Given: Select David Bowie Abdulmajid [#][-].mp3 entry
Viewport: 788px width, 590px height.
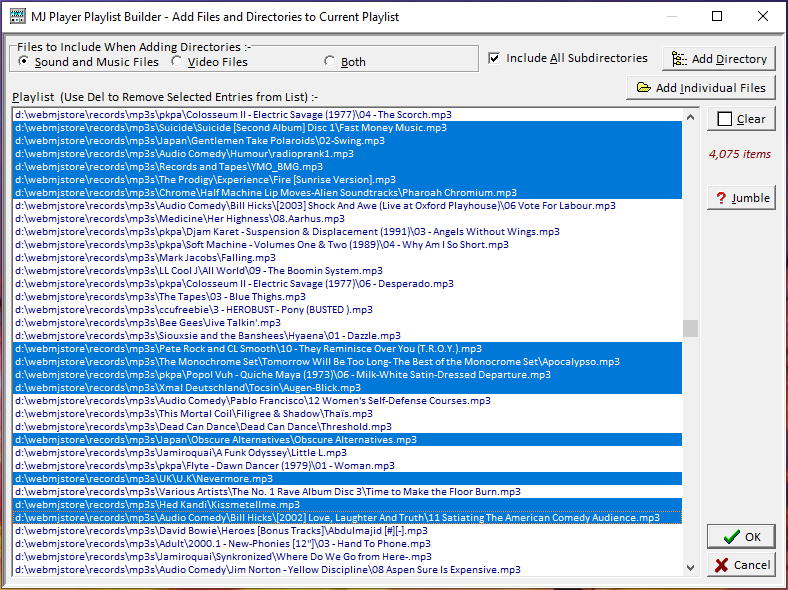Looking at the screenshot, I should tap(347, 531).
